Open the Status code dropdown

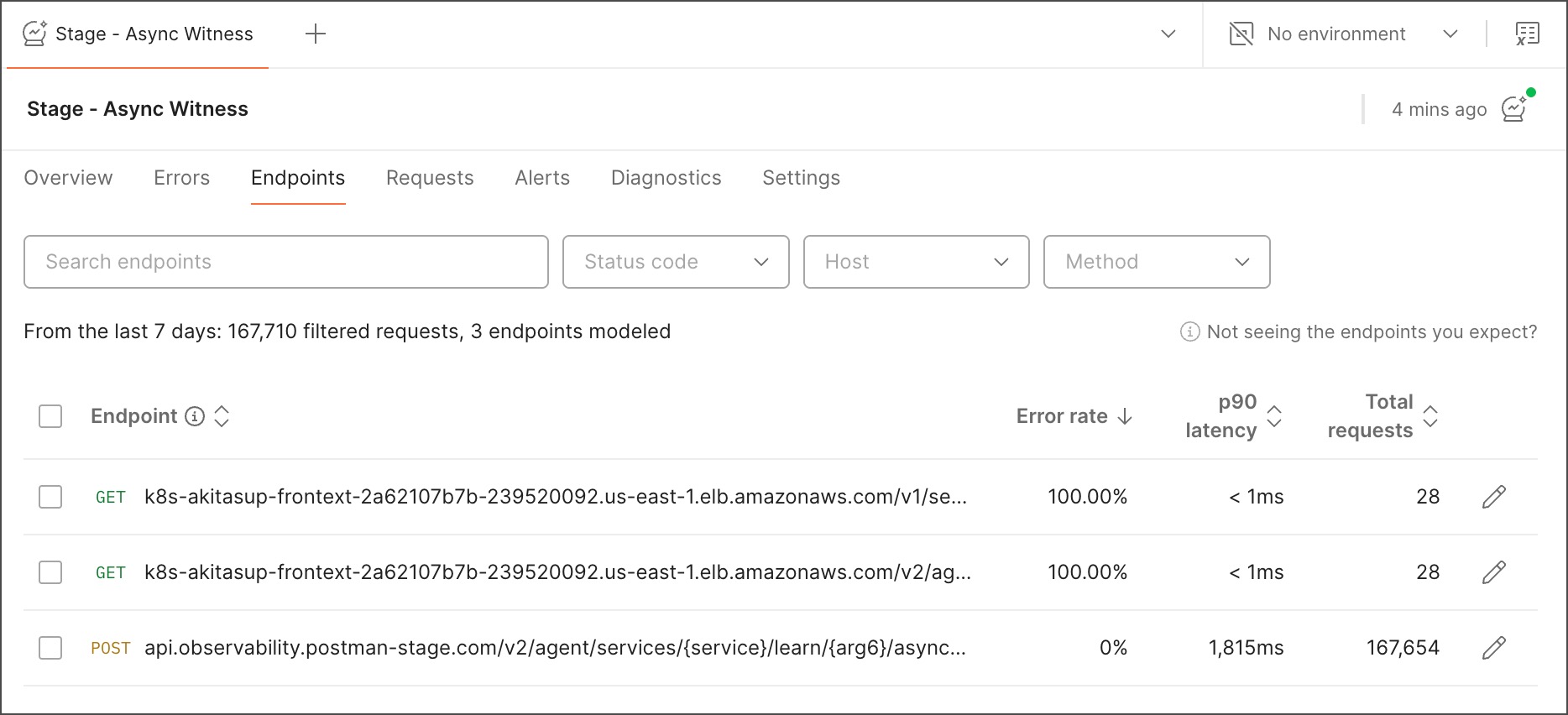tap(675, 262)
